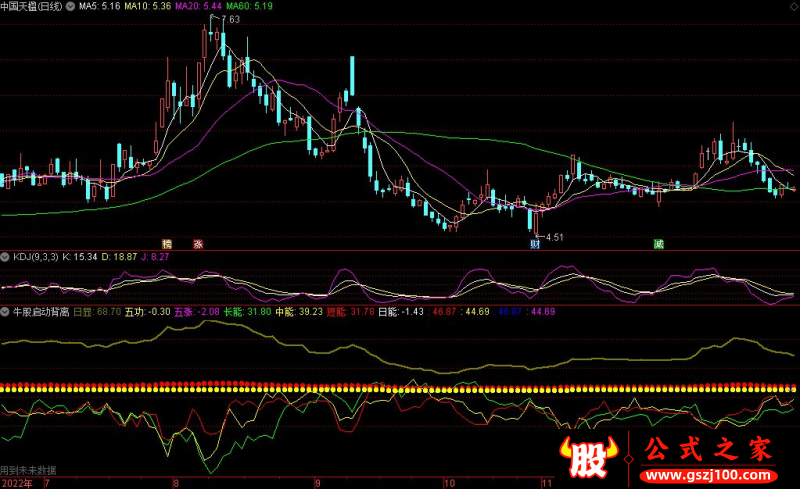Select the green MA60 moving average label
800x489 pixels.
(x=248, y=6)
